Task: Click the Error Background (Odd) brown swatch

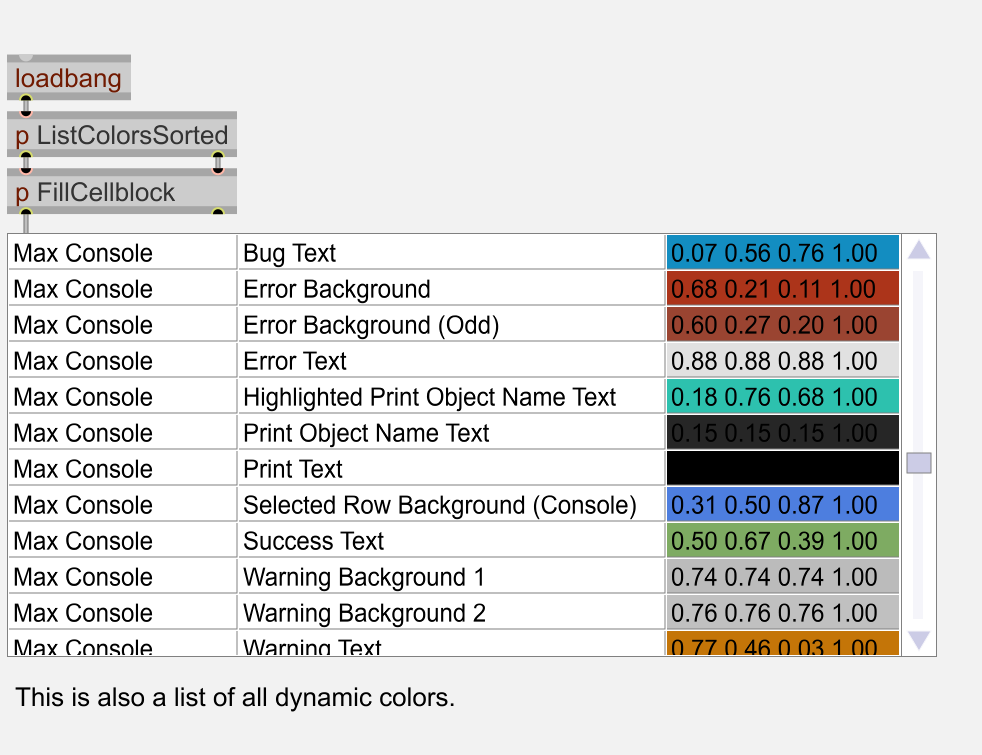Action: 783,325
